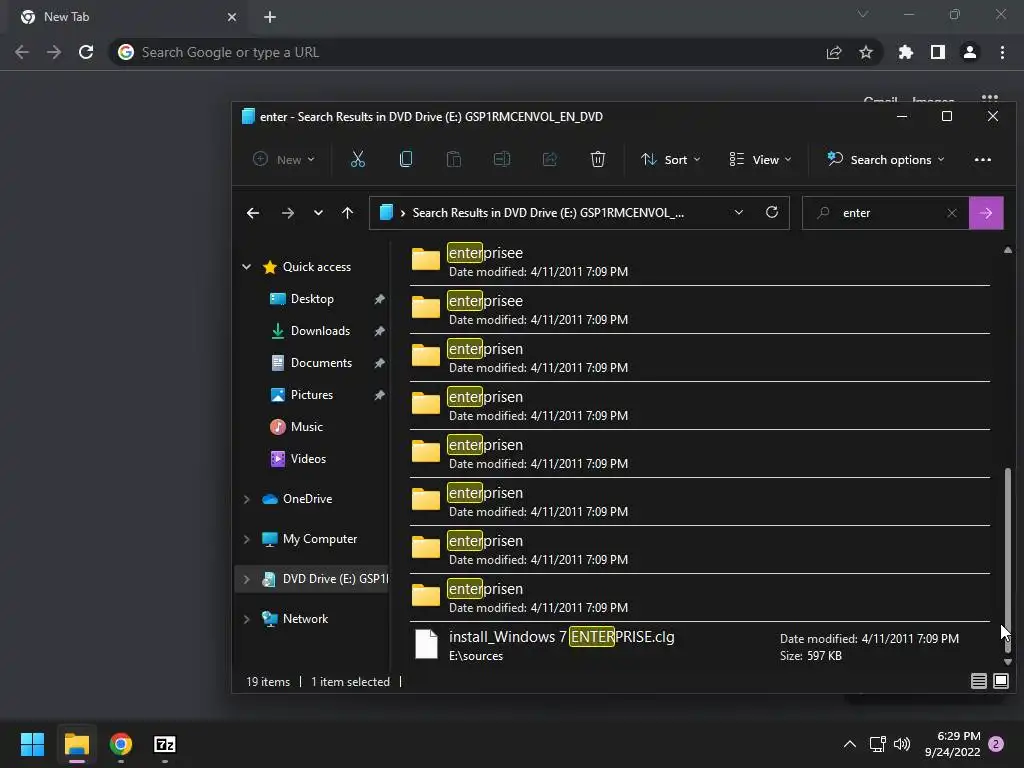Screen dimensions: 1024x768
Task: Open the See more three-dot menu in Explorer
Action: tap(982, 159)
